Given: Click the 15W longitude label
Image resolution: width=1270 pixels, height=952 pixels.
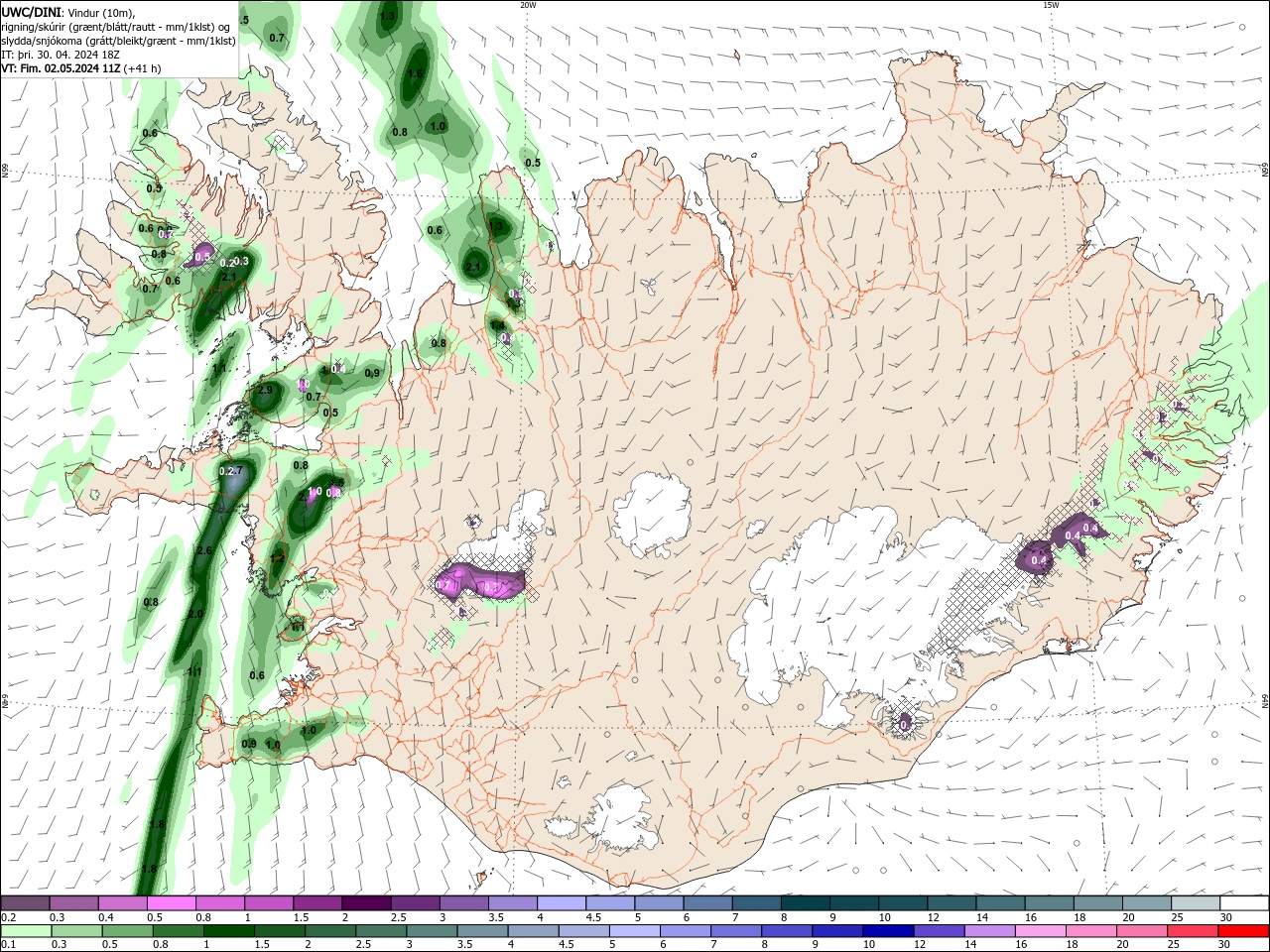Looking at the screenshot, I should [1051, 5].
